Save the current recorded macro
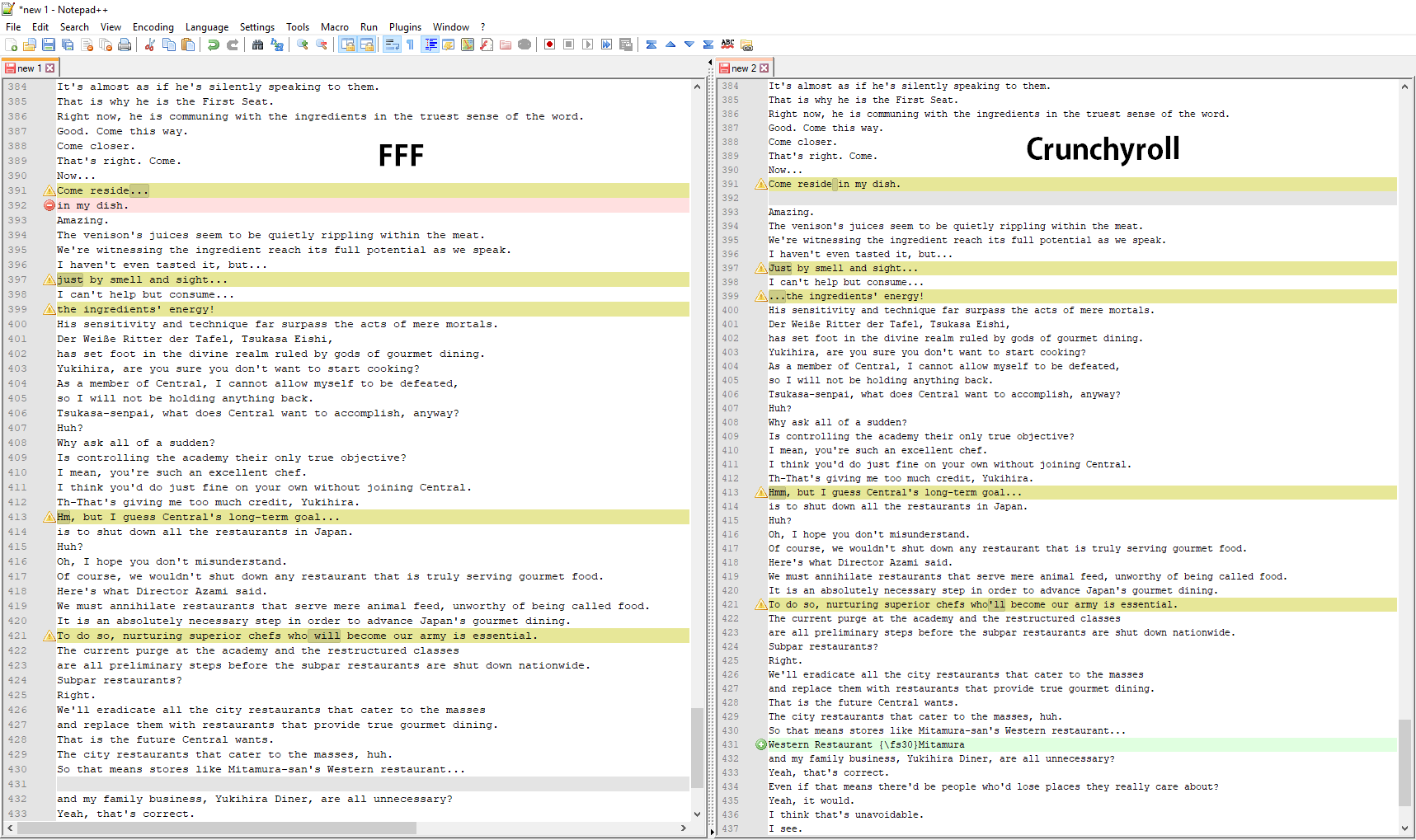1416x840 pixels. 626,45
